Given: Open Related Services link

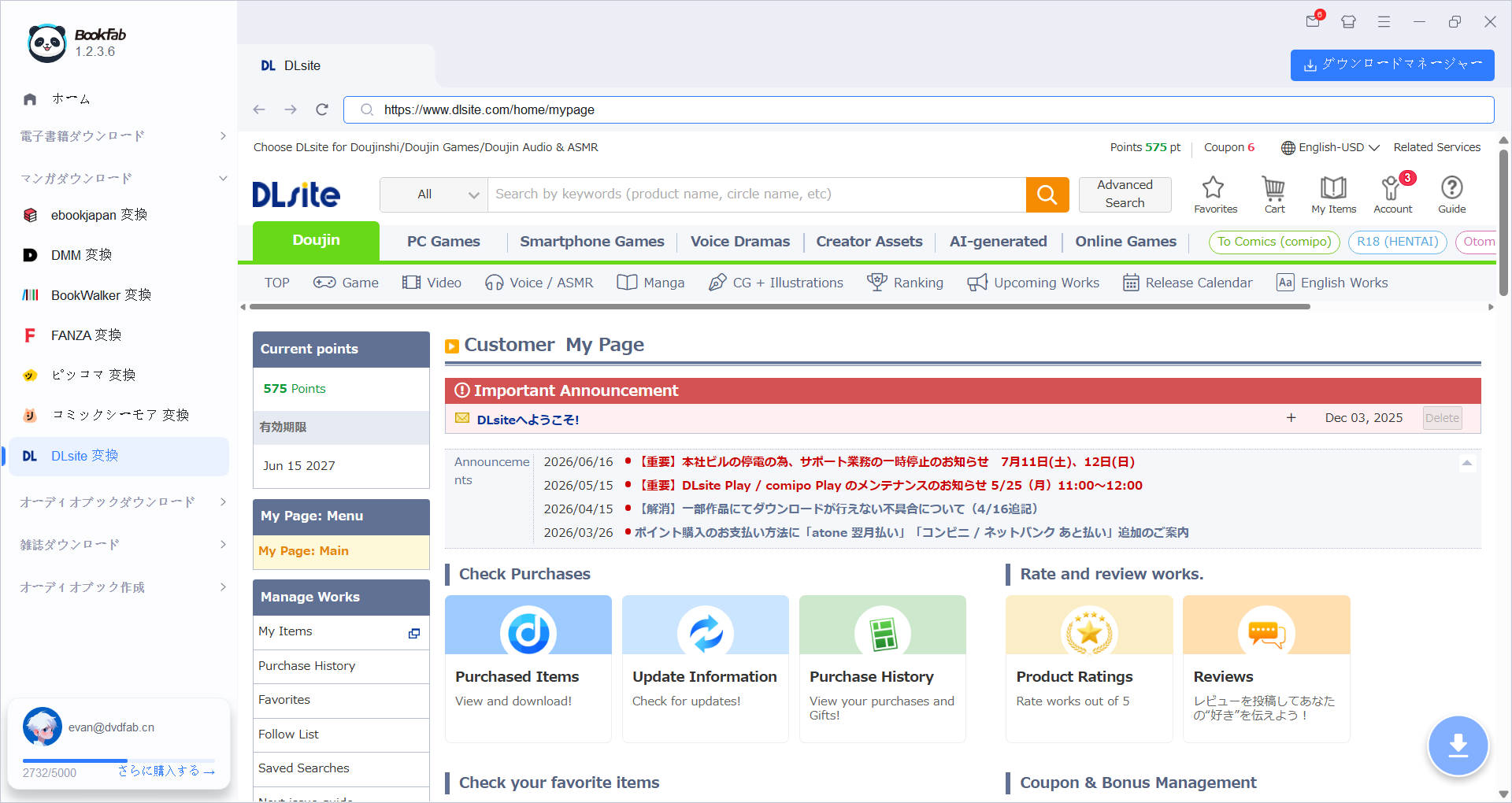Looking at the screenshot, I should [x=1436, y=147].
